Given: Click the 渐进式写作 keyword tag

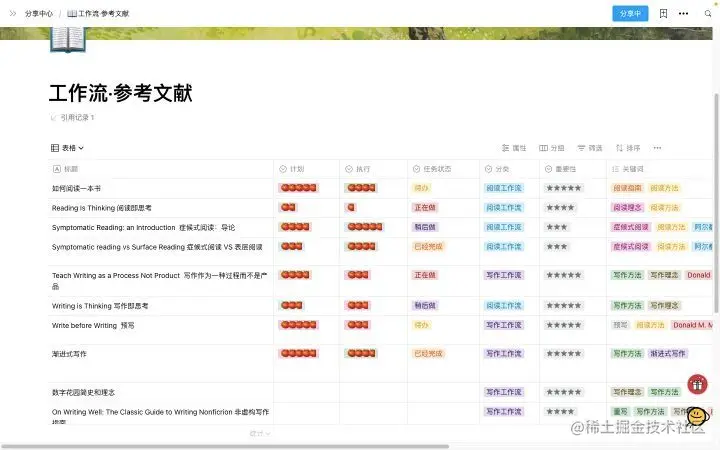Looking at the screenshot, I should (x=667, y=354).
